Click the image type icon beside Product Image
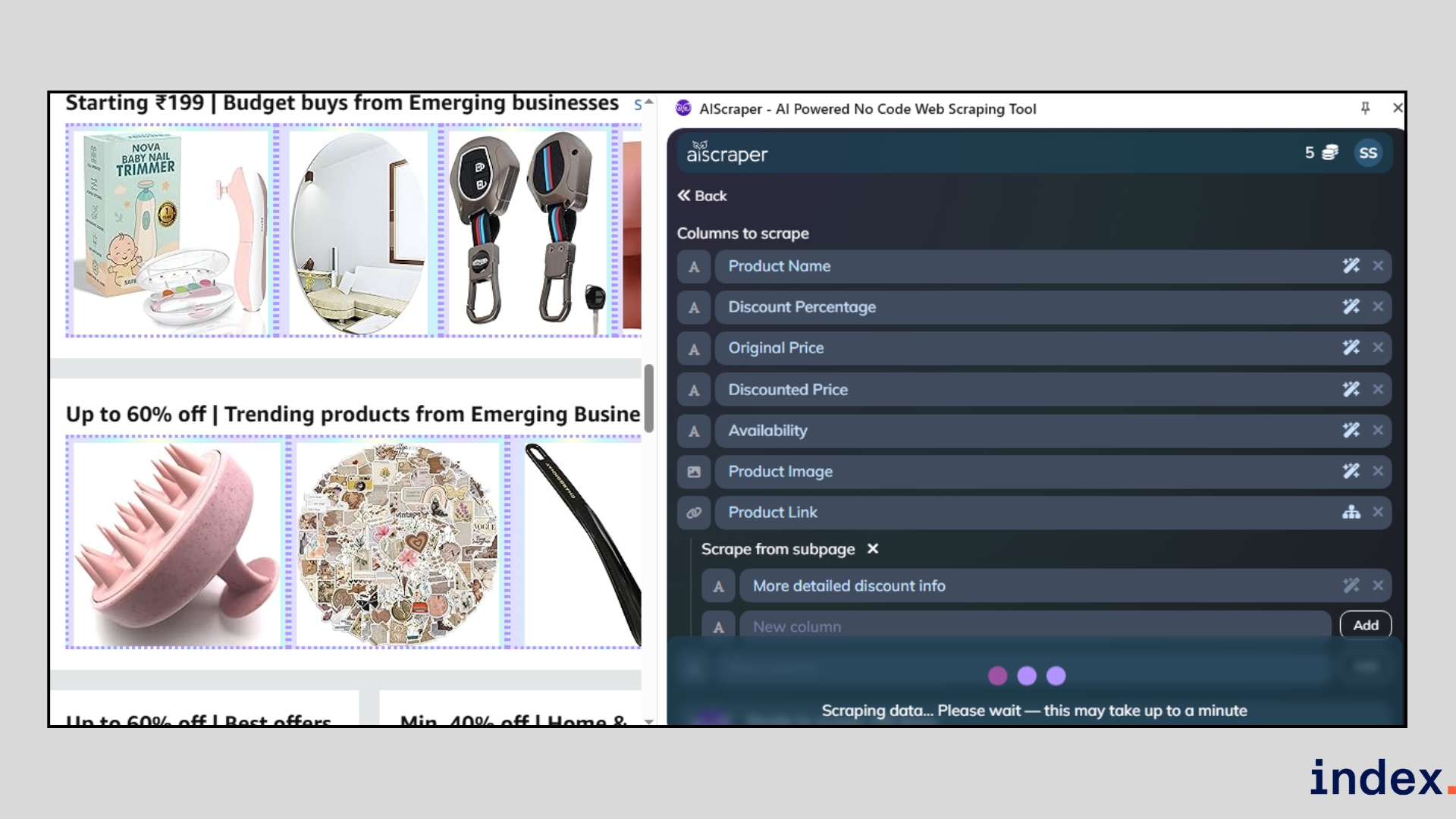Viewport: 1456px width, 819px height. coord(694,472)
